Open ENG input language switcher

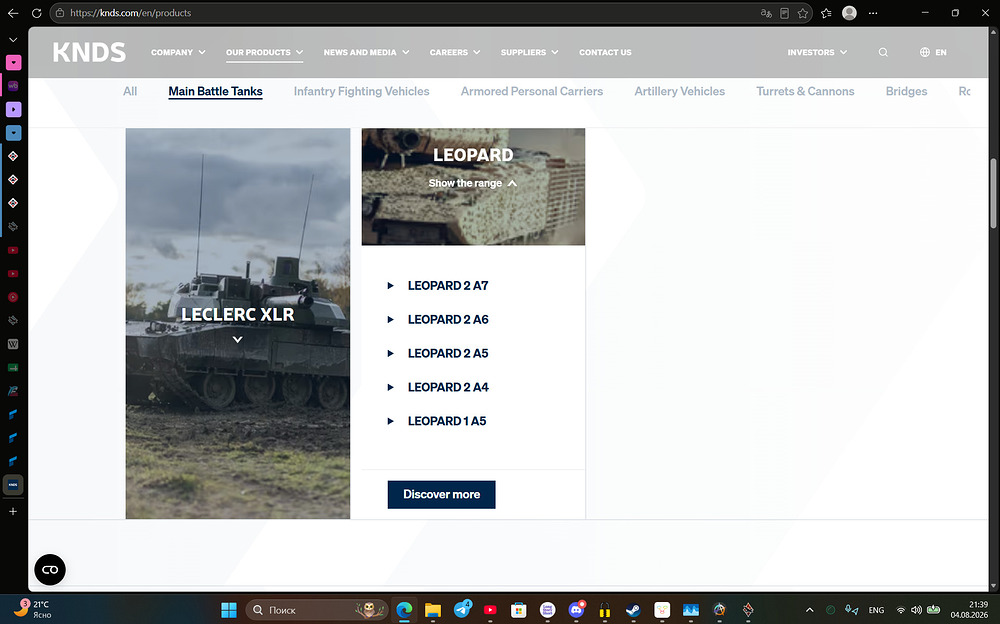click(876, 610)
